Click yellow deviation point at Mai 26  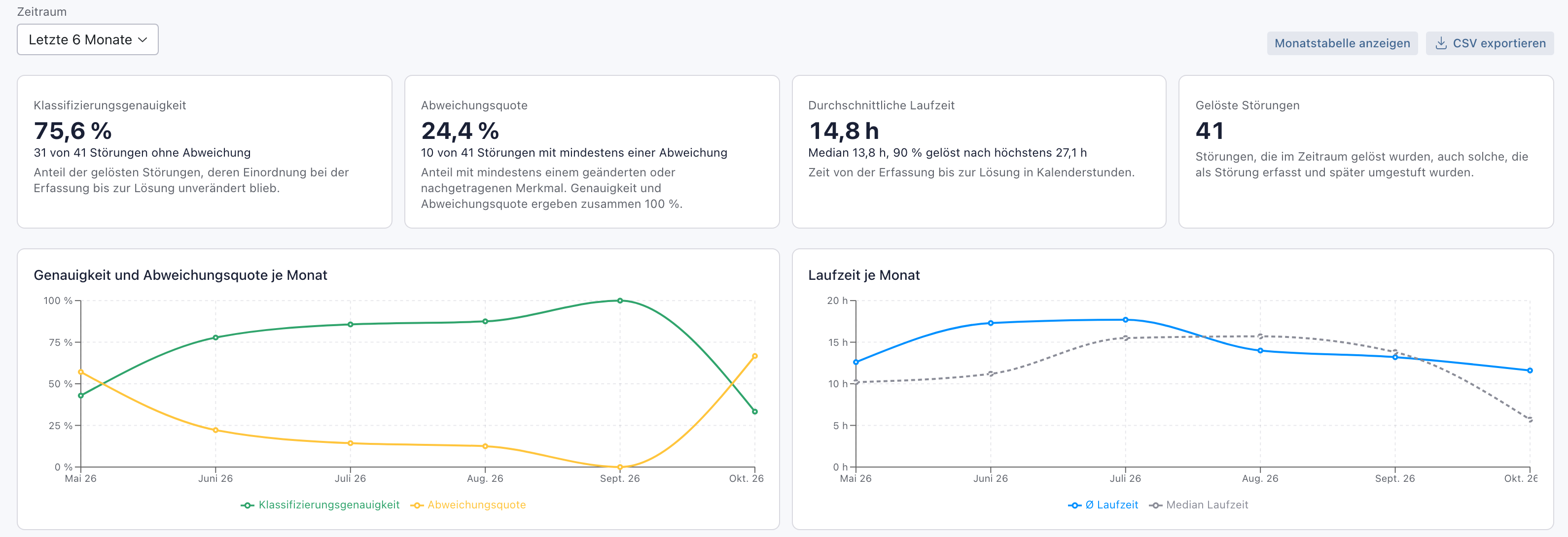pyautogui.click(x=81, y=372)
